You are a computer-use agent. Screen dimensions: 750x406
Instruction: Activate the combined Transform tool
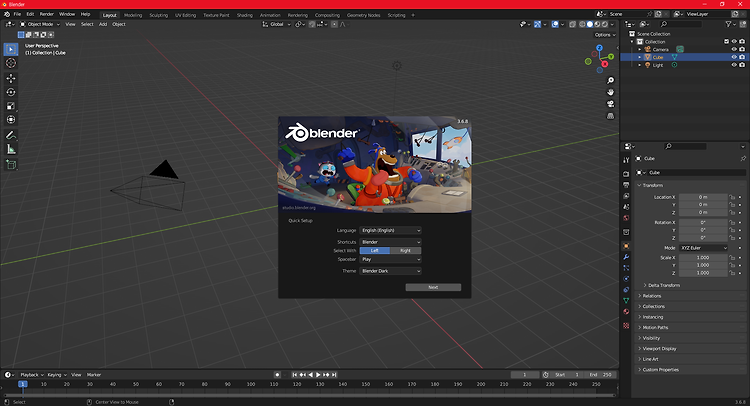pos(11,120)
